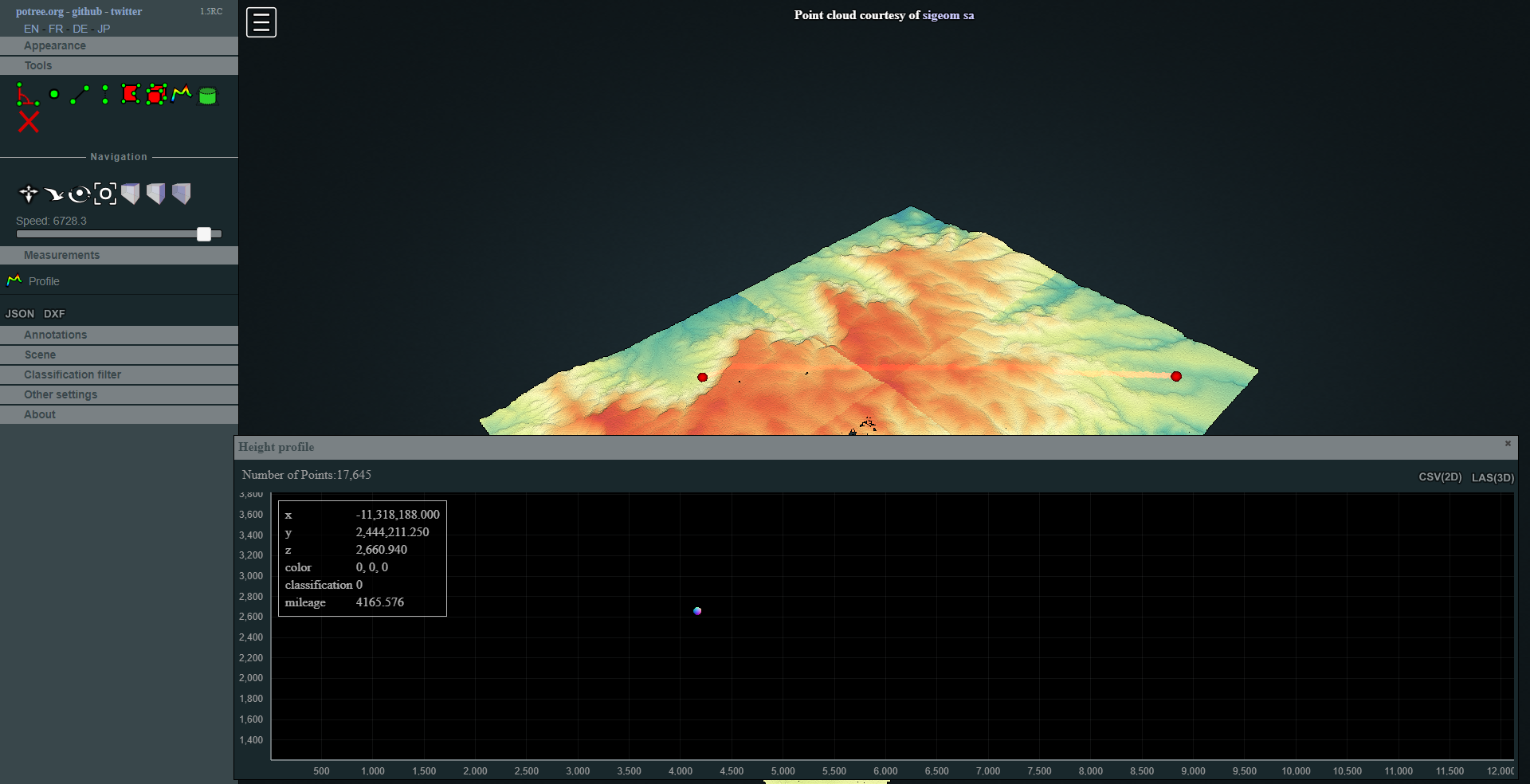Switch language to FR

(56, 29)
